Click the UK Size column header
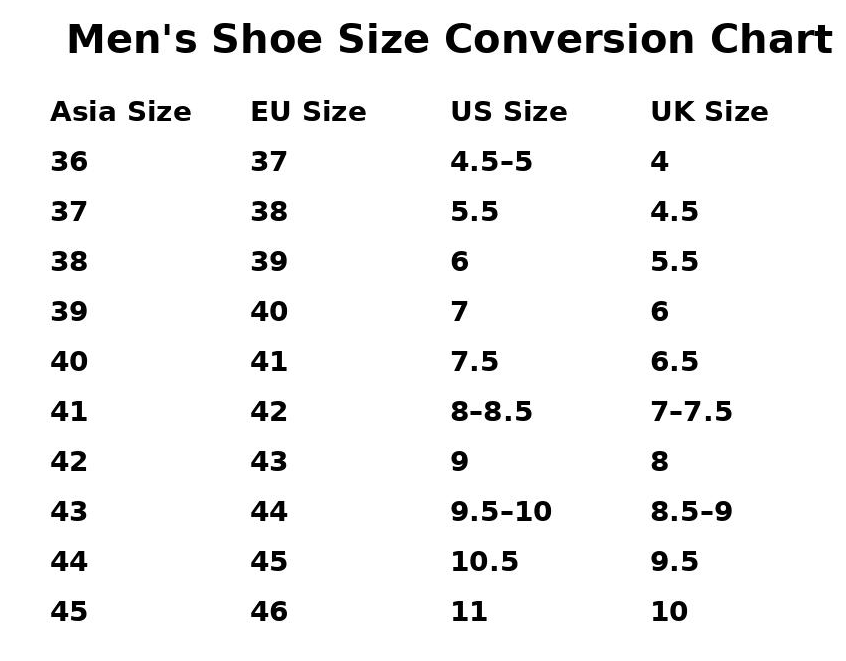 click(709, 112)
